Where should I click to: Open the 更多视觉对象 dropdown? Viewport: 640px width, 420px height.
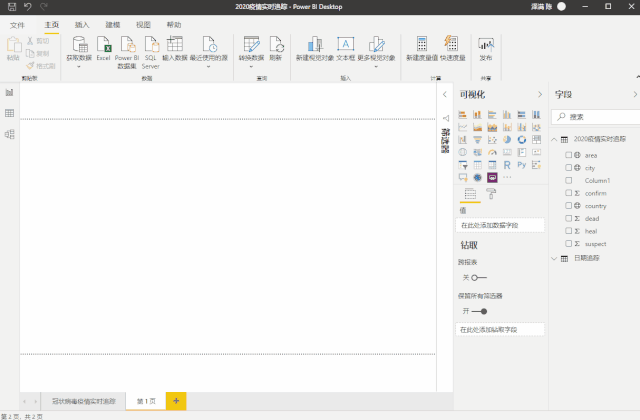coord(376,67)
